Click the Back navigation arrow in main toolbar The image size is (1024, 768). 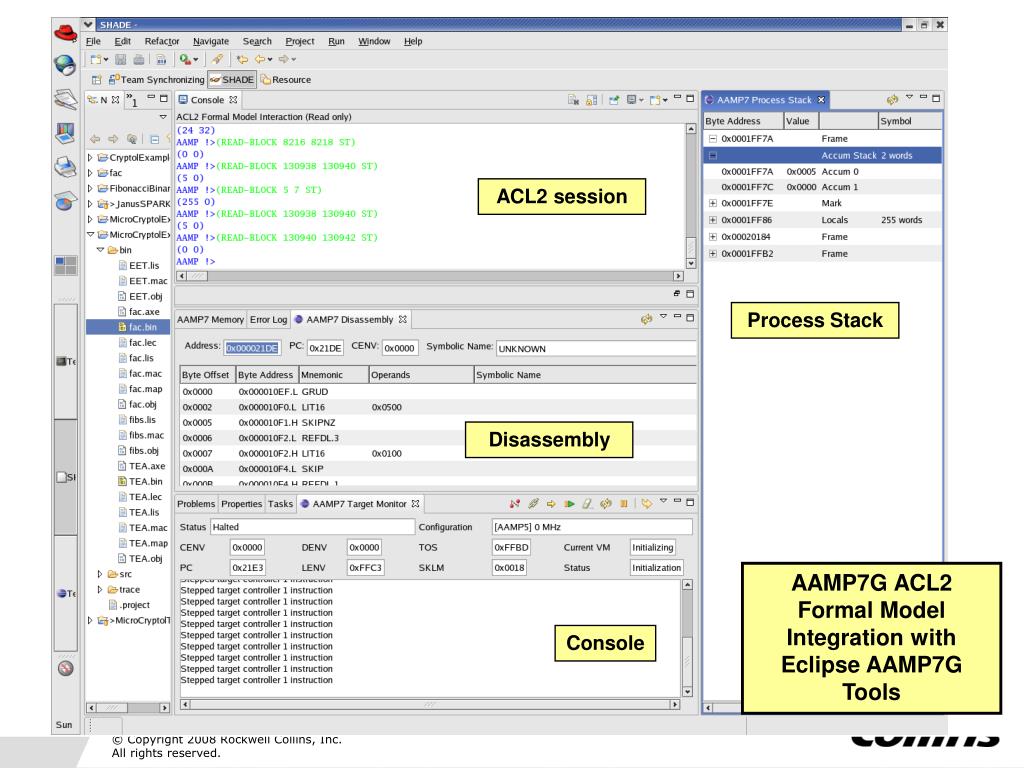(x=260, y=59)
